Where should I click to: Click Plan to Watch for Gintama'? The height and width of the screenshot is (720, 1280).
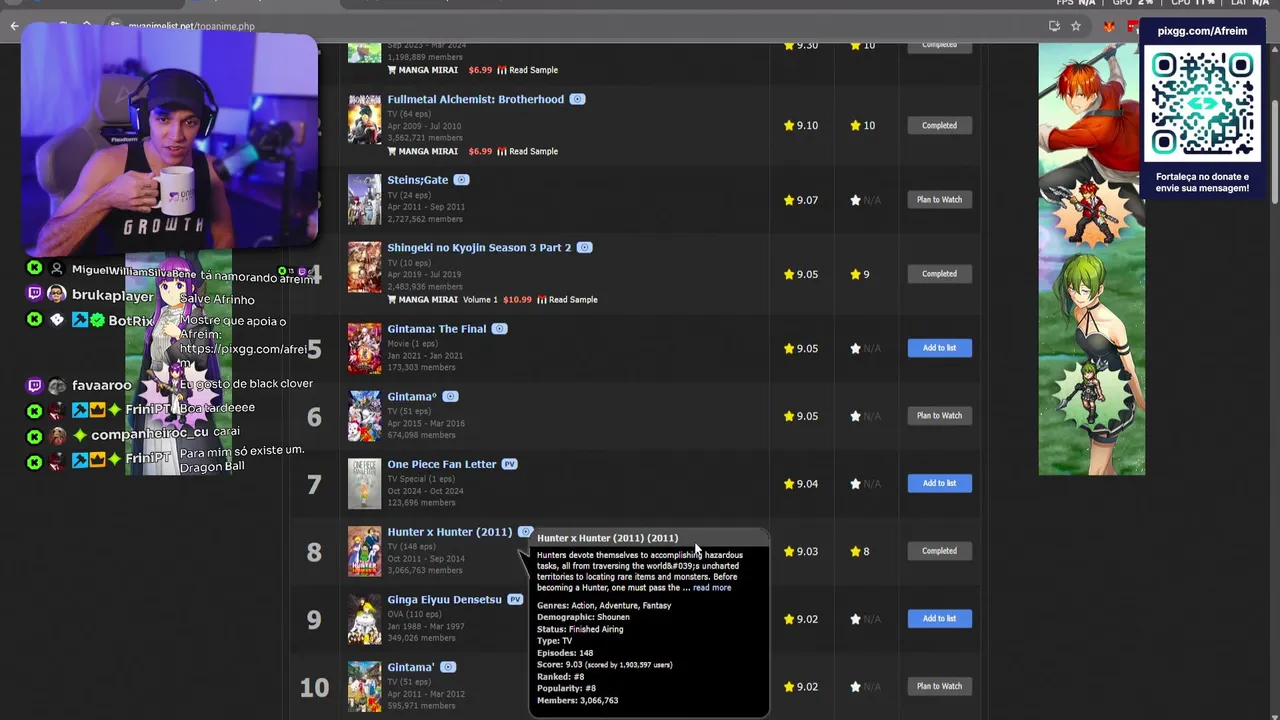(x=939, y=686)
